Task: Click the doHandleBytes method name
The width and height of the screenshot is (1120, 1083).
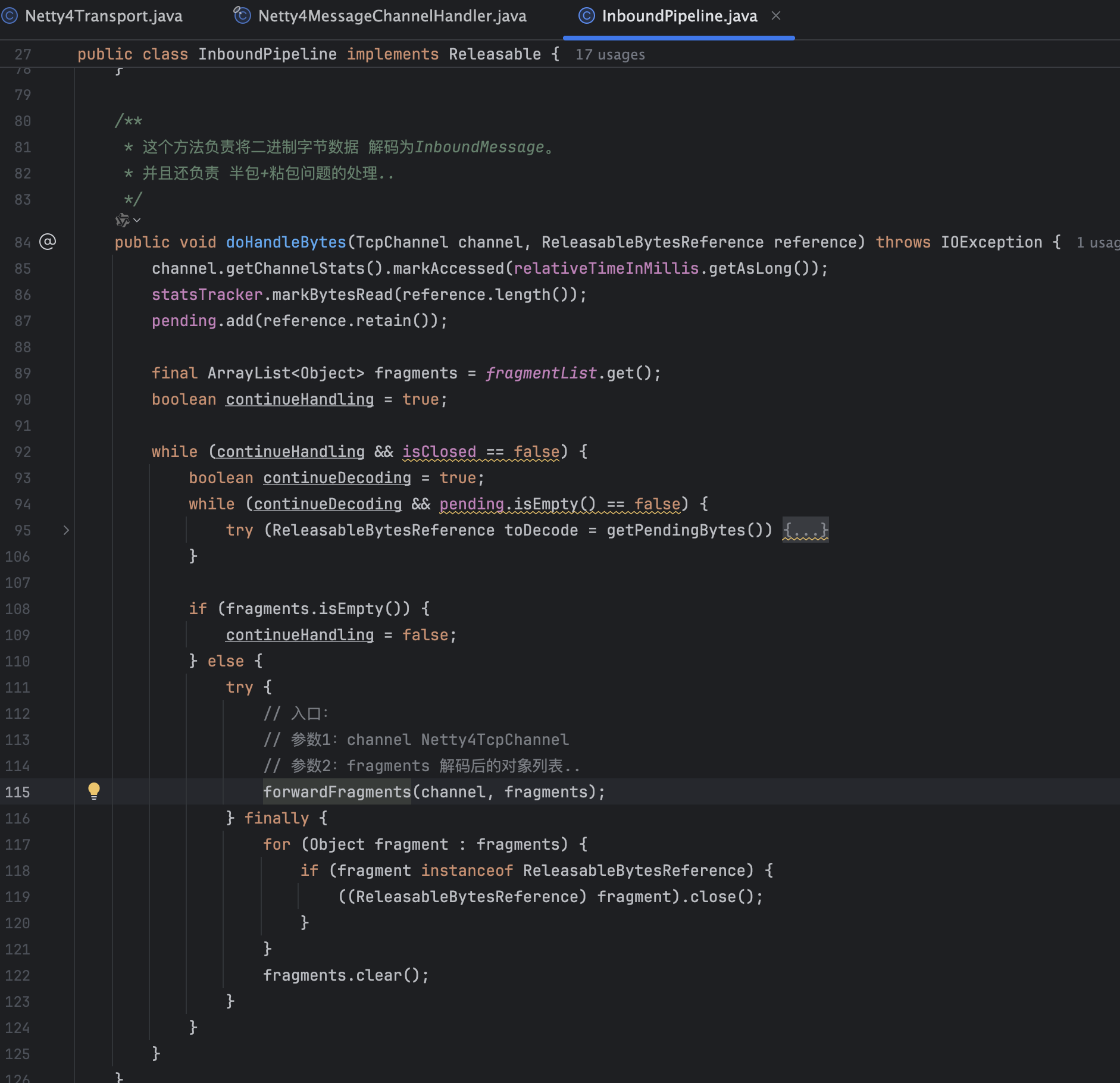Action: [286, 242]
